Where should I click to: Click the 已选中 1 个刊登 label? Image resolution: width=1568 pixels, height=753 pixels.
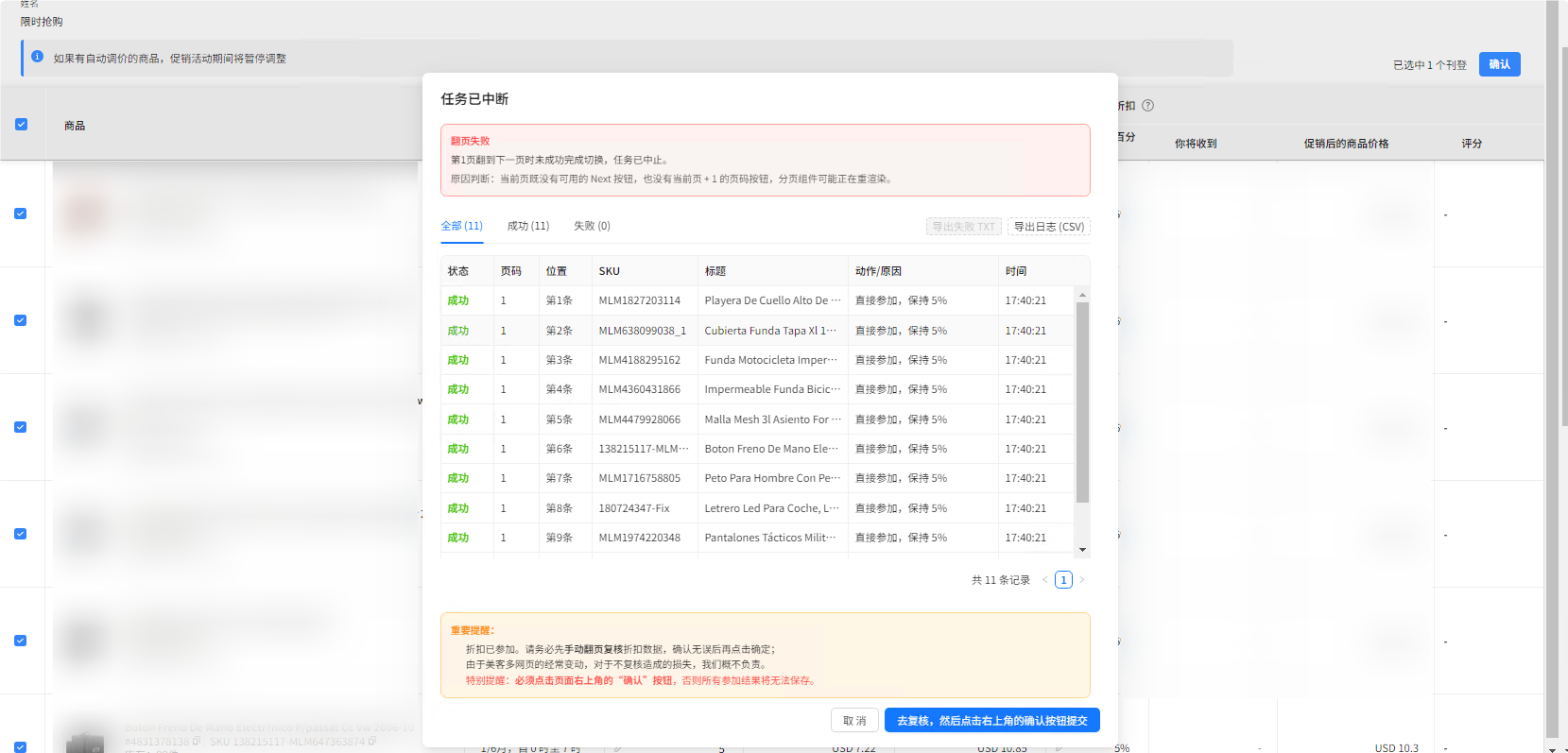(1430, 65)
